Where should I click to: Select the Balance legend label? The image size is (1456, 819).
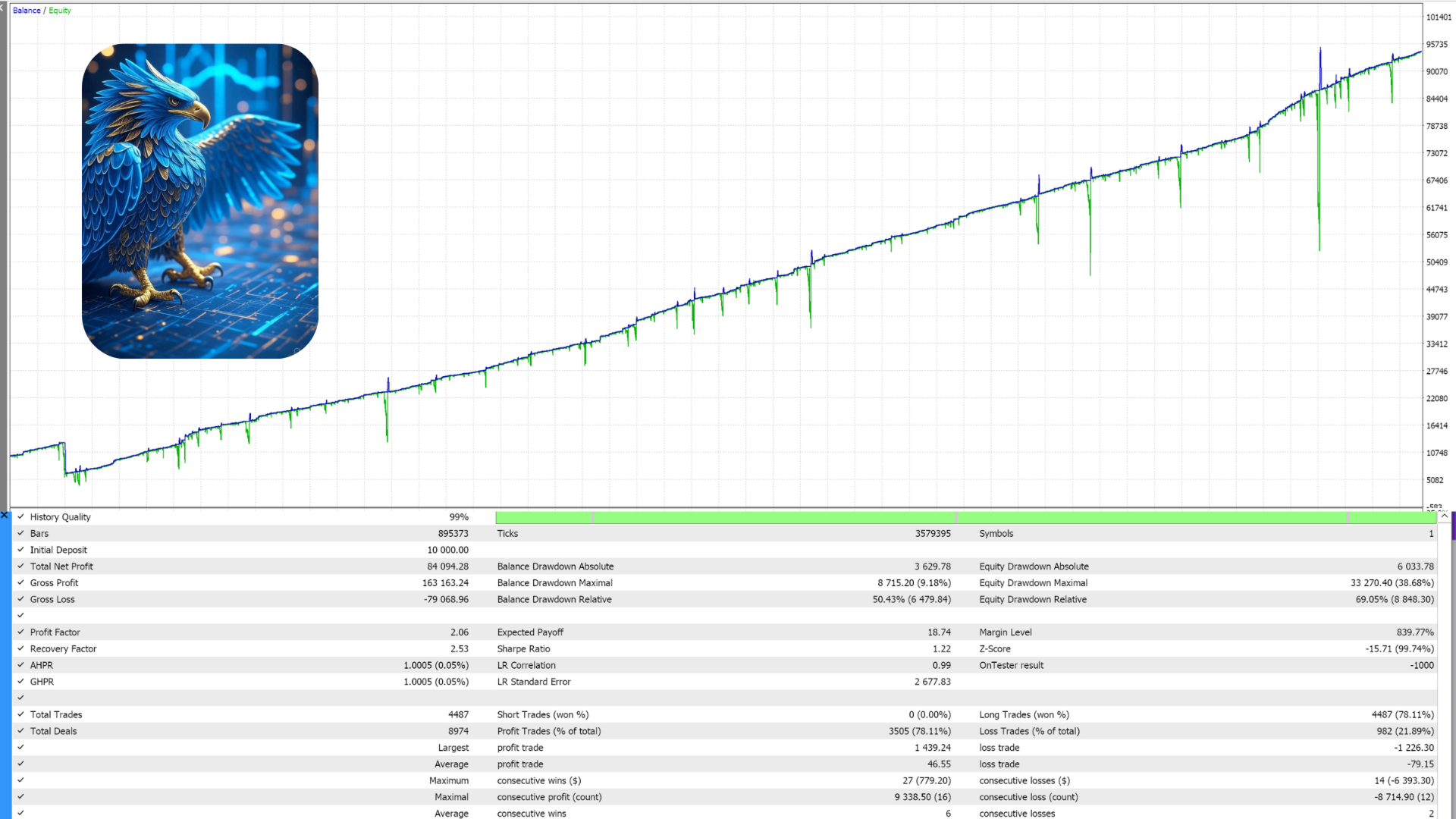click(x=27, y=11)
